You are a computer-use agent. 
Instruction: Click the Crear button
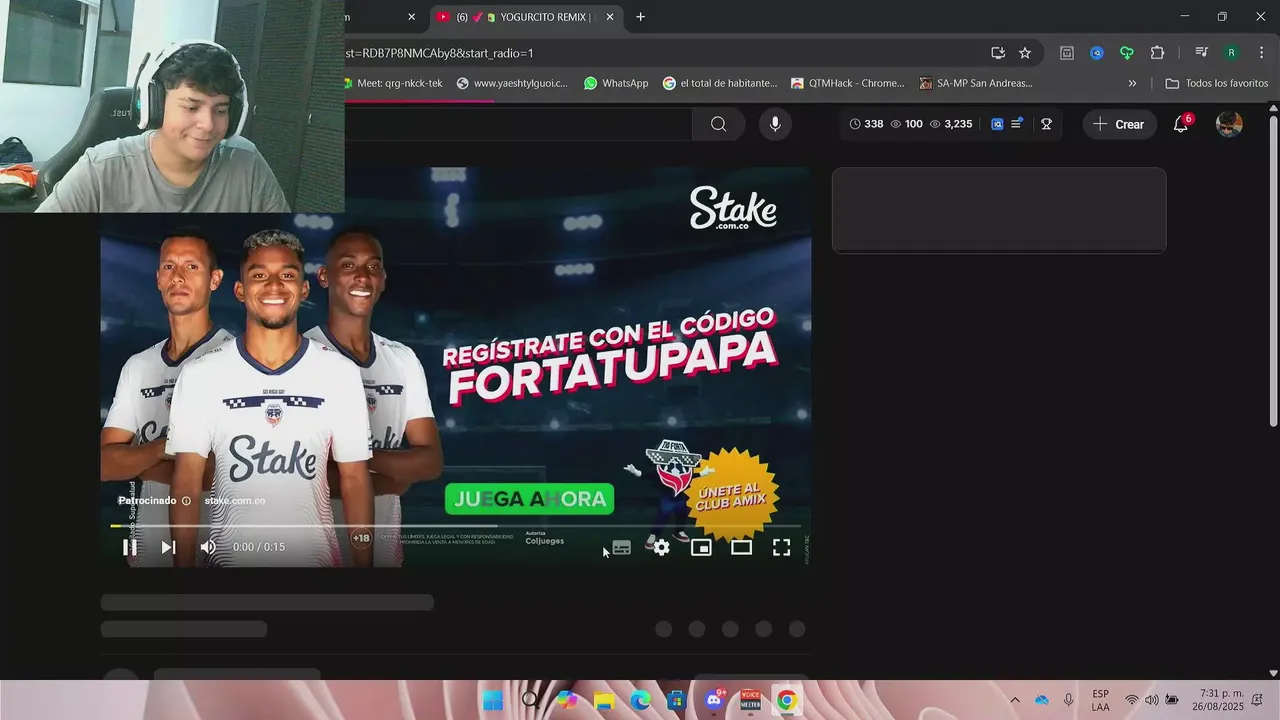click(1118, 124)
